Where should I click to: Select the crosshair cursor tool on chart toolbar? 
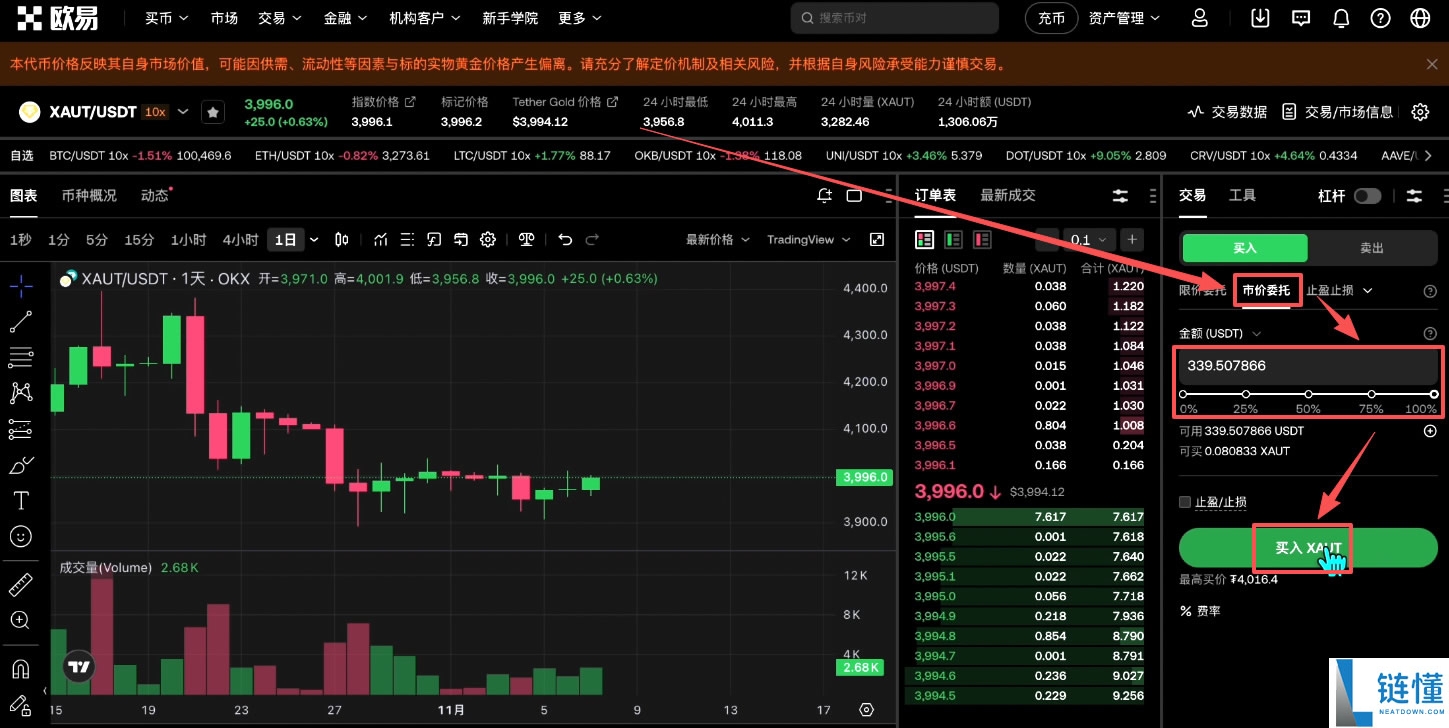[20, 285]
